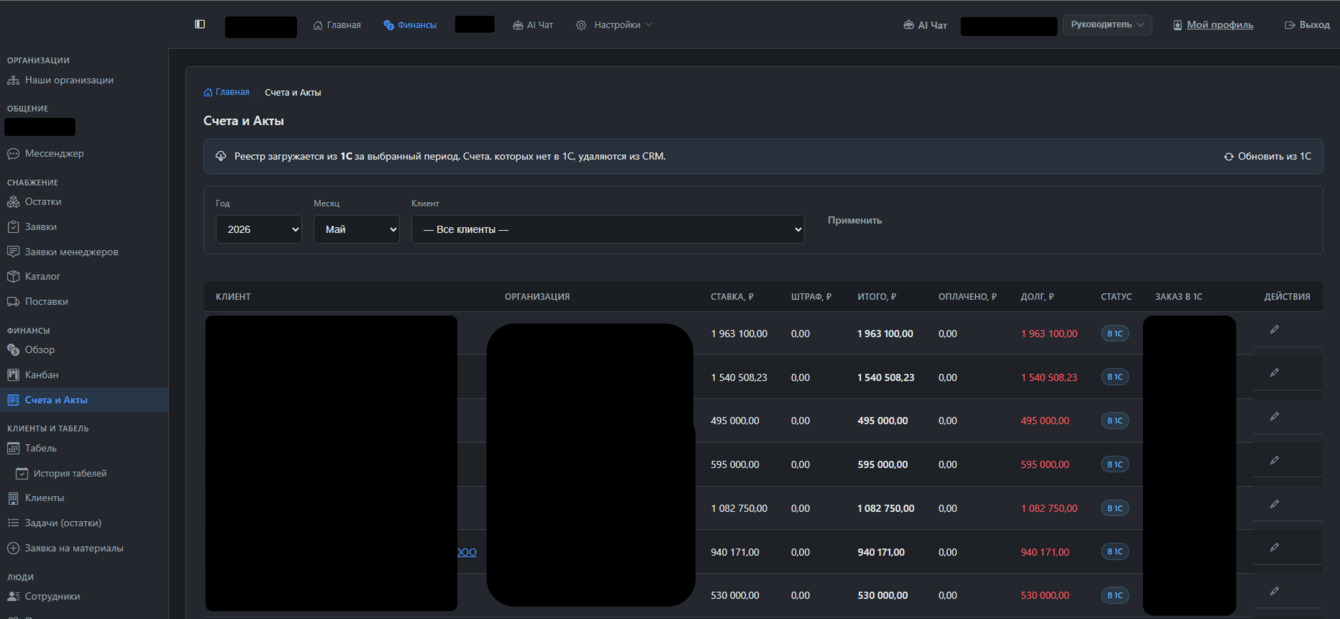Image resolution: width=1340 pixels, height=619 pixels.
Task: Edit the 495 000,00 row
Action: click(1274, 416)
